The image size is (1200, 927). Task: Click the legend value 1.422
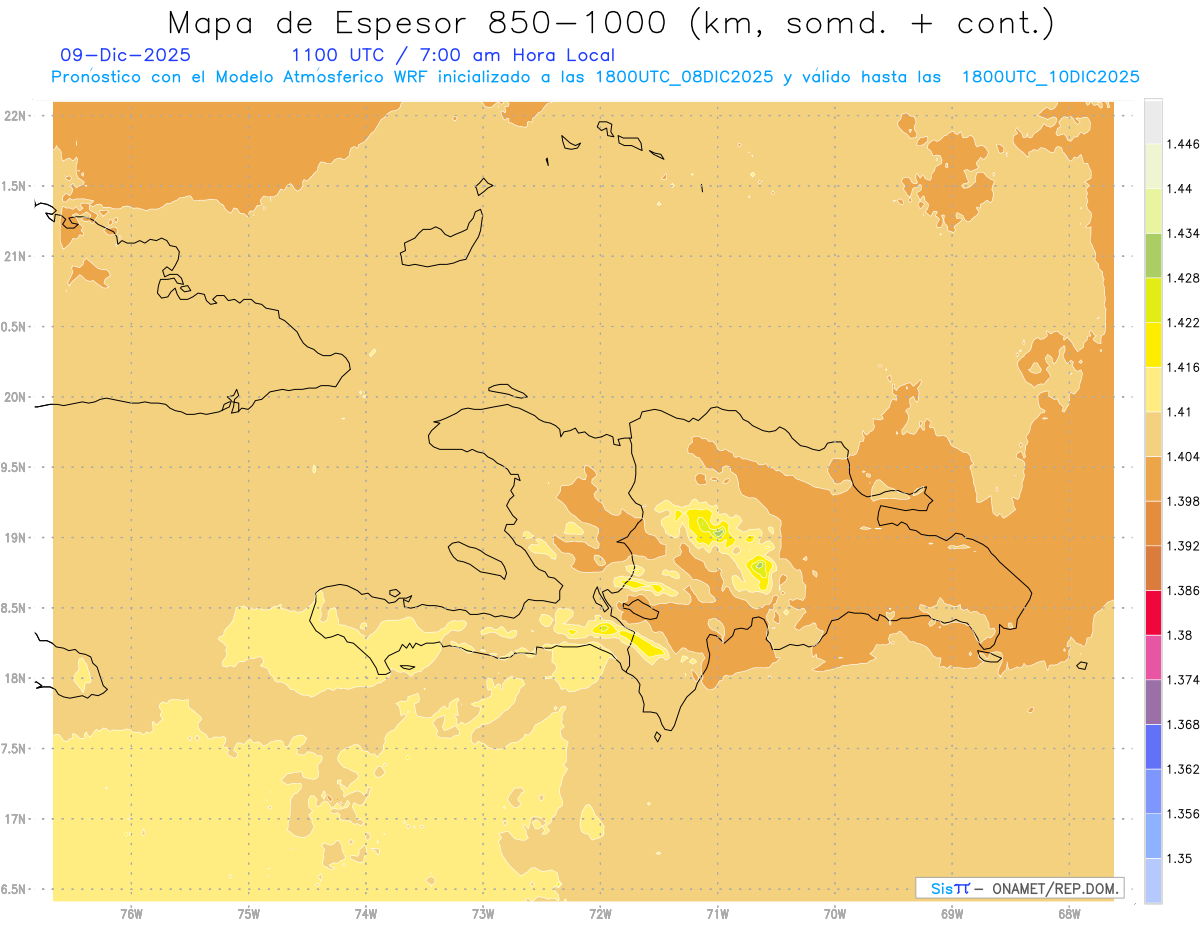[1182, 322]
